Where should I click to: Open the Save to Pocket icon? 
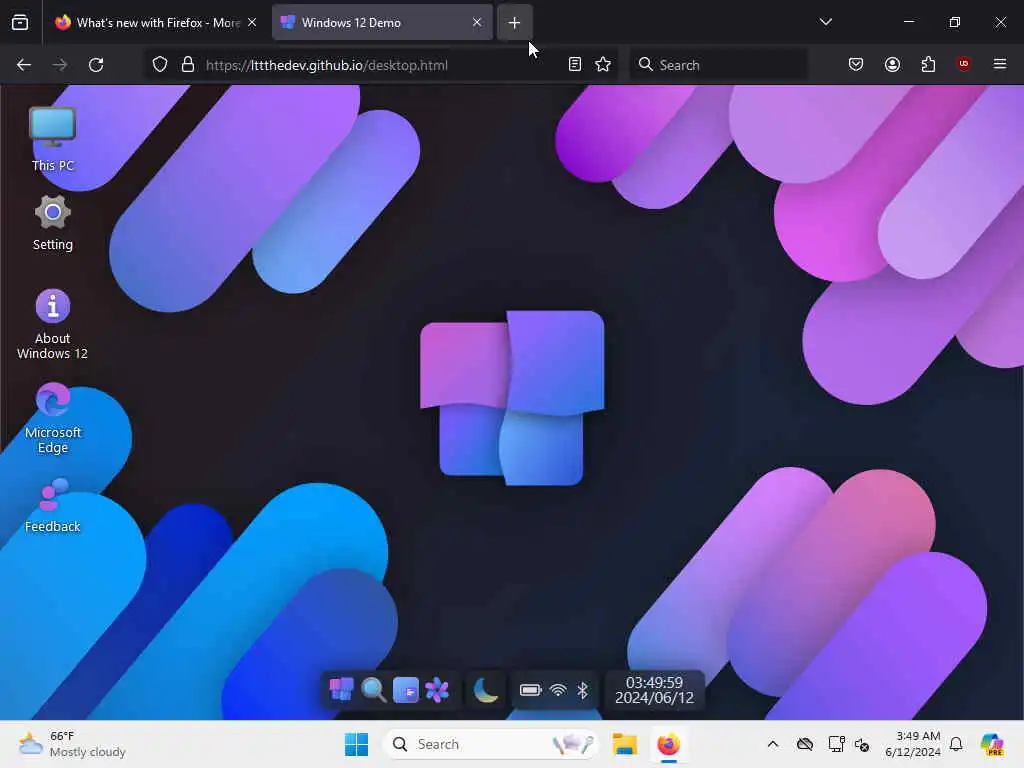pos(856,65)
